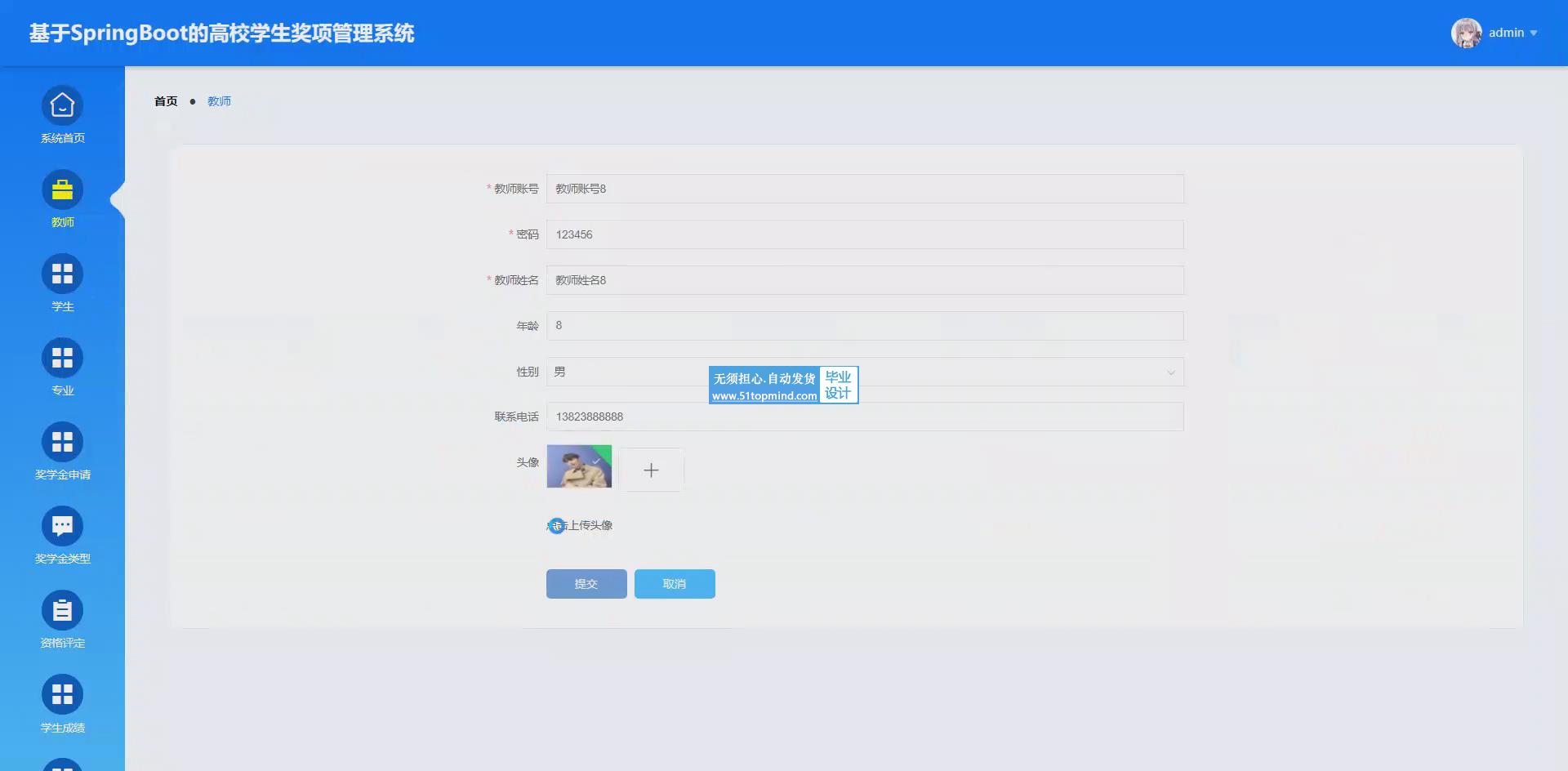Click the admin profile avatar
1568x771 pixels.
tap(1466, 33)
